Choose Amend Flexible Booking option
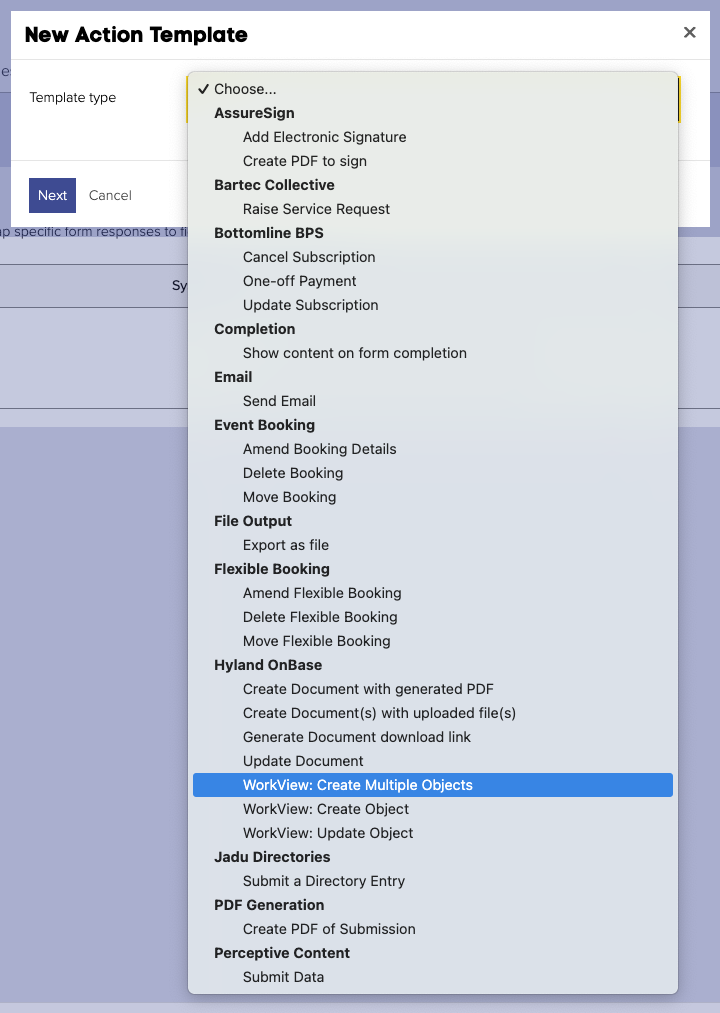Image resolution: width=720 pixels, height=1013 pixels. click(433, 593)
